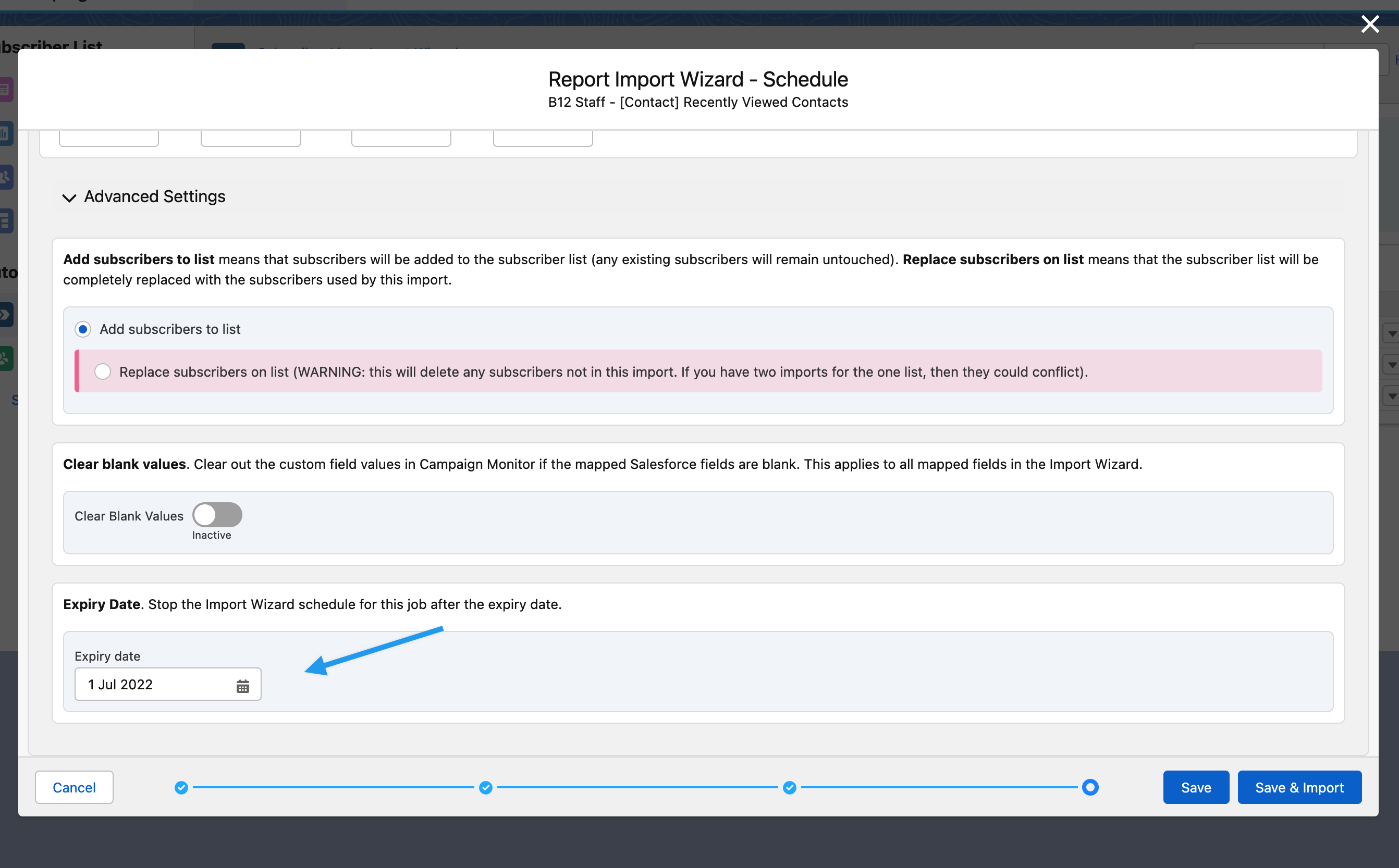Screen dimensions: 1399x868
Task: Click the green people icon in sidebar
Action: 6,359
